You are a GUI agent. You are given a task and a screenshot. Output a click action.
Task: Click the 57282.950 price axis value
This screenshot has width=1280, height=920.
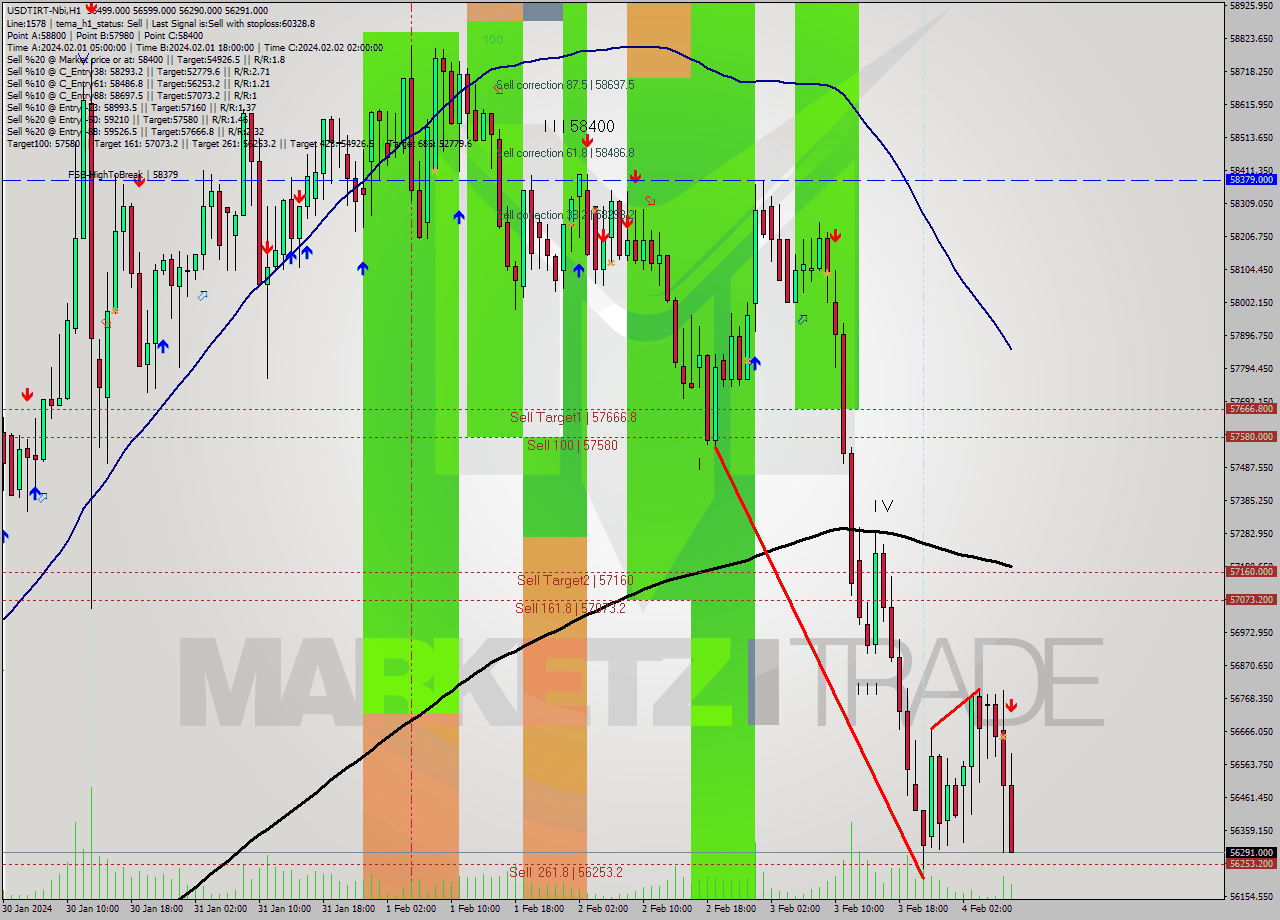[1251, 534]
